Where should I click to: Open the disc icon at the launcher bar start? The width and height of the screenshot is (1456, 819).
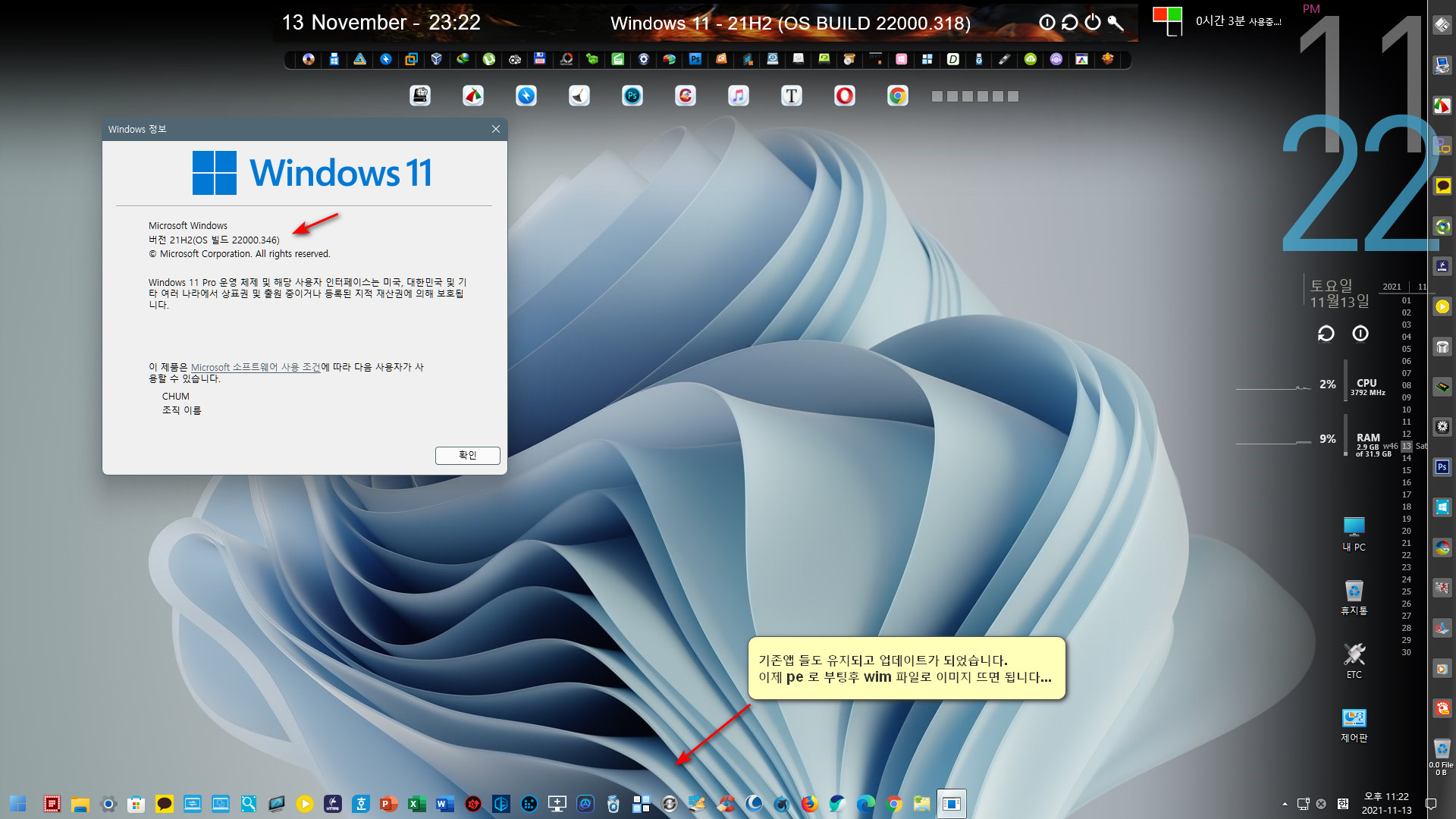309,59
